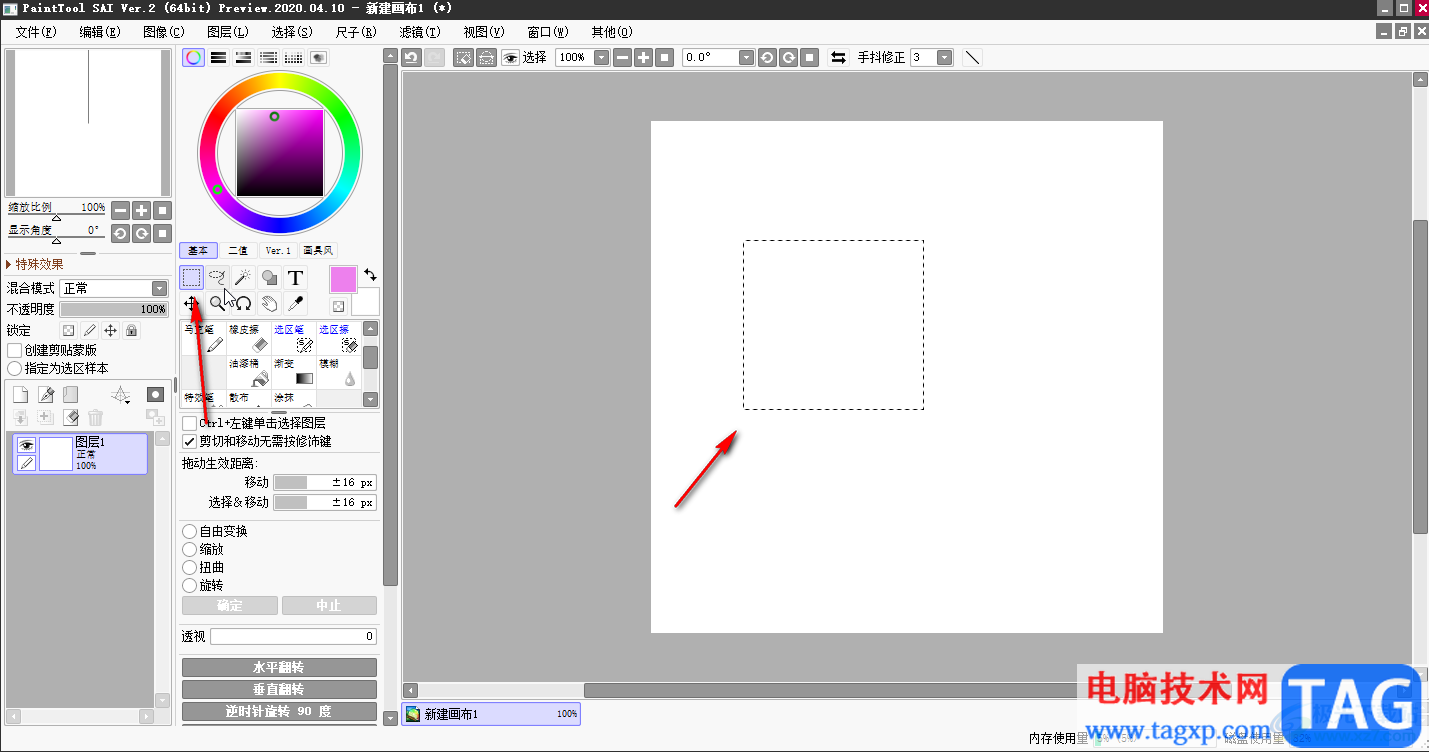Viewport: 1429px width, 752px height.
Task: Click the 不透明度 opacity slider
Action: pos(113,310)
